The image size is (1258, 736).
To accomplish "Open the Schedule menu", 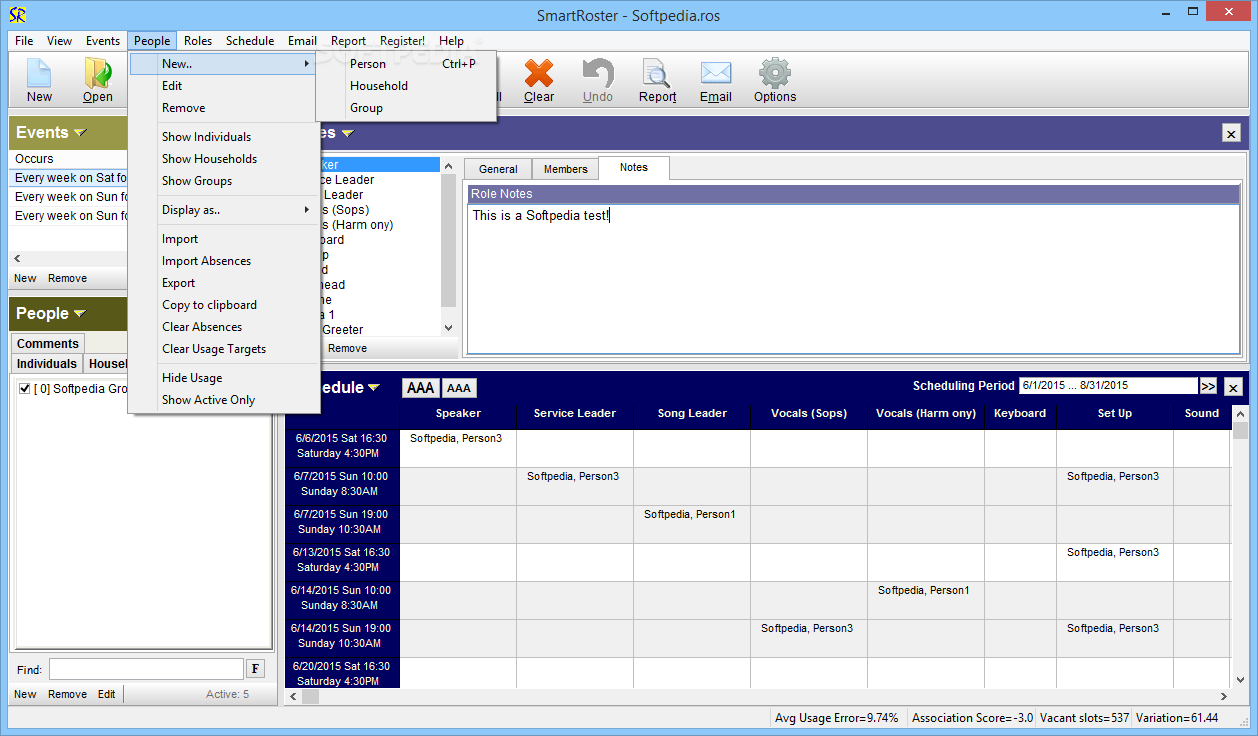I will click(x=250, y=41).
